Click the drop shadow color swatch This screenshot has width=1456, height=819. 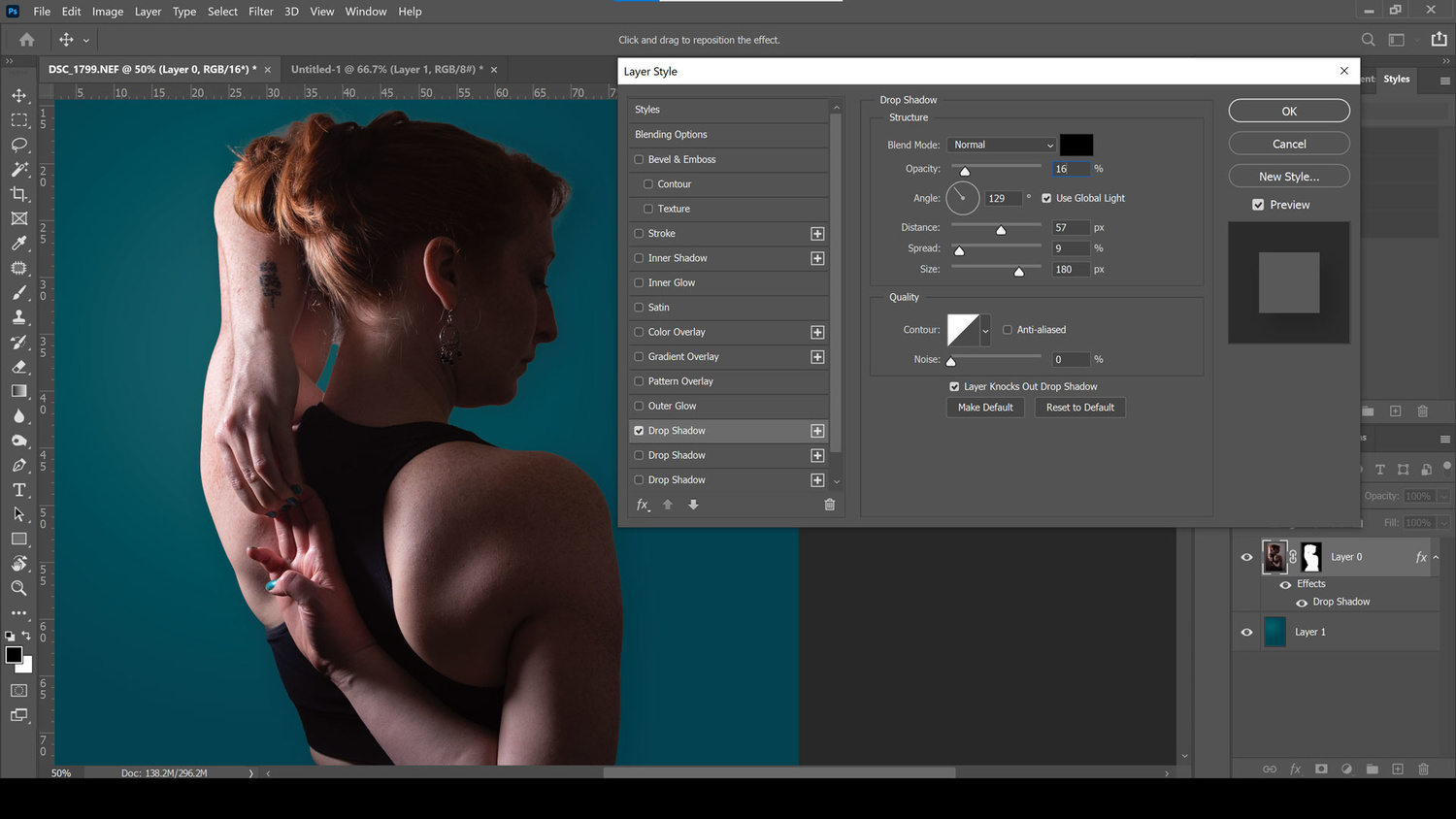tap(1075, 144)
